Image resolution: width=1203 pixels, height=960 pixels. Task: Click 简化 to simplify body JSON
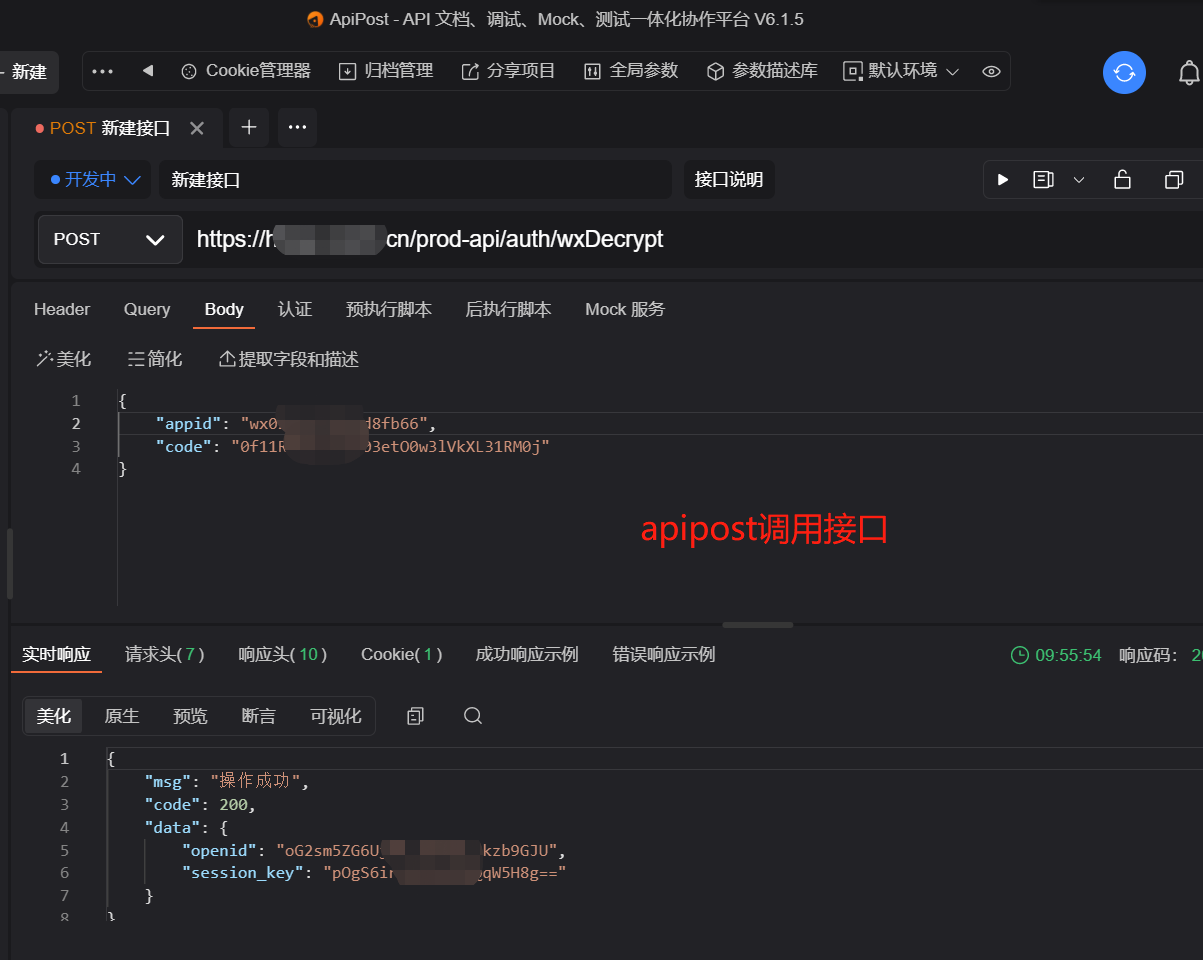[155, 359]
